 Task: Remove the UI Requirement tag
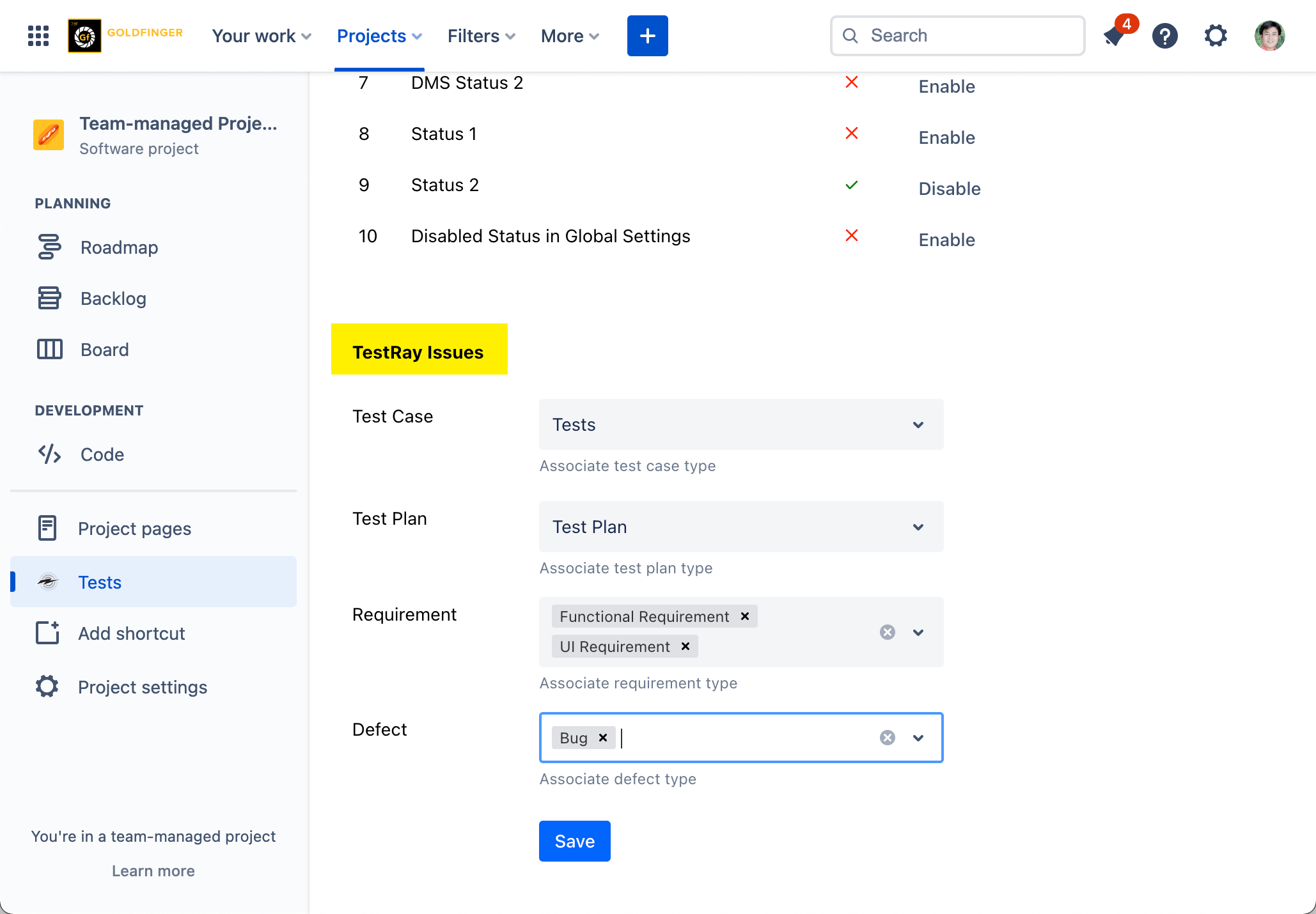[x=685, y=646]
